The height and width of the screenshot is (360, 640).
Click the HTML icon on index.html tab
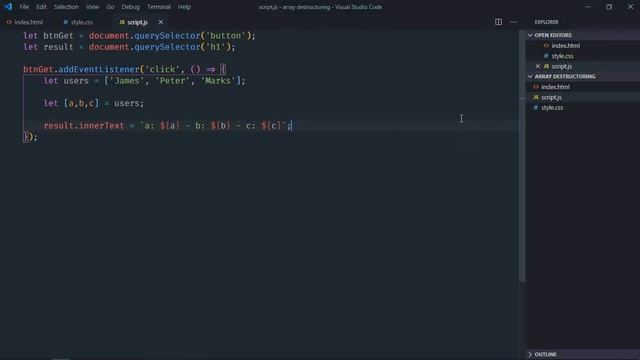point(9,22)
